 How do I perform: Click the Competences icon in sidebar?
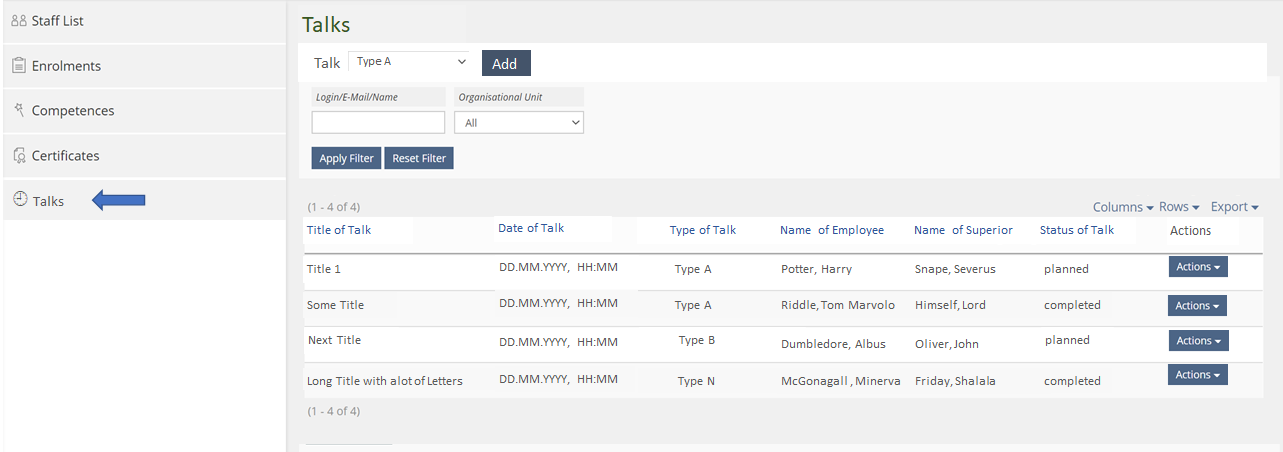click(18, 110)
